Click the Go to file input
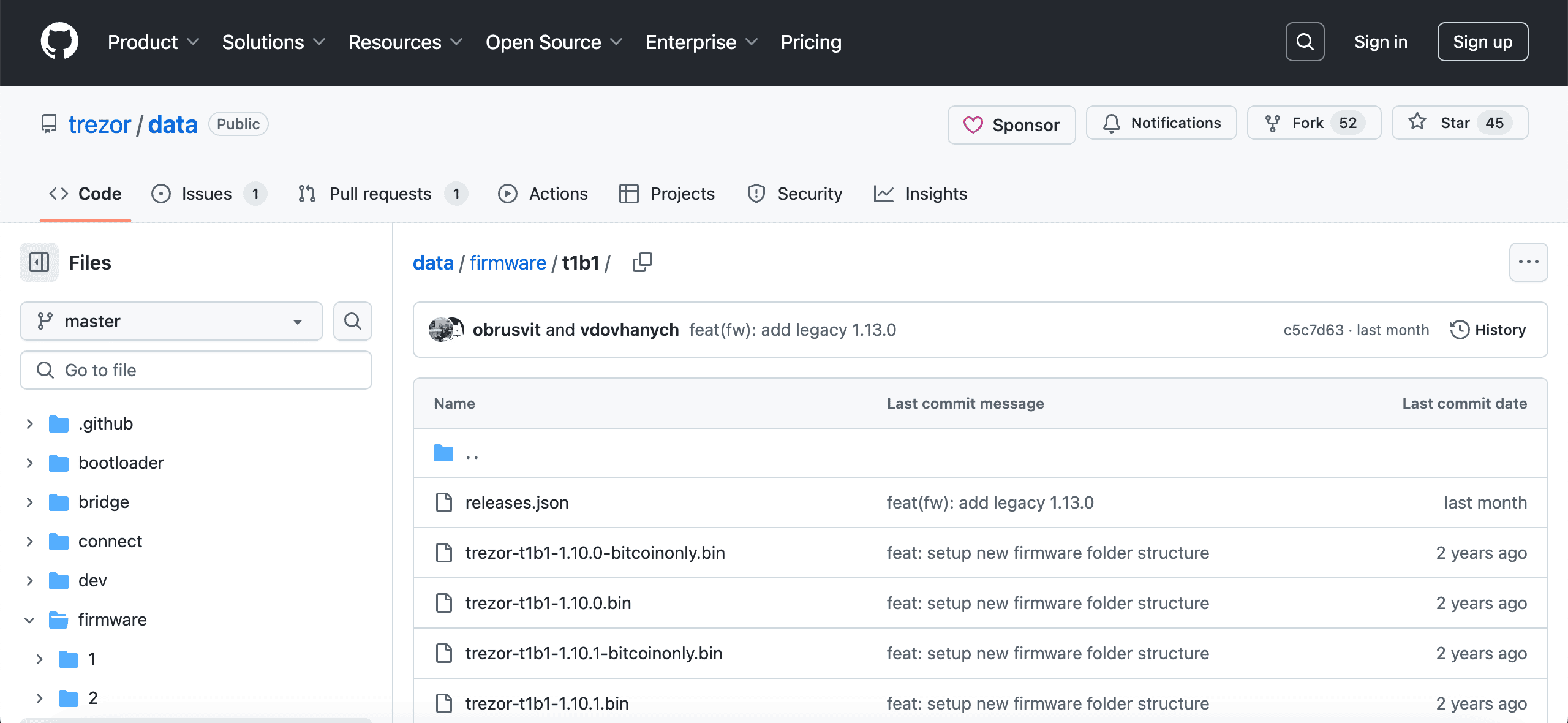This screenshot has height=723, width=1568. pyautogui.click(x=196, y=370)
